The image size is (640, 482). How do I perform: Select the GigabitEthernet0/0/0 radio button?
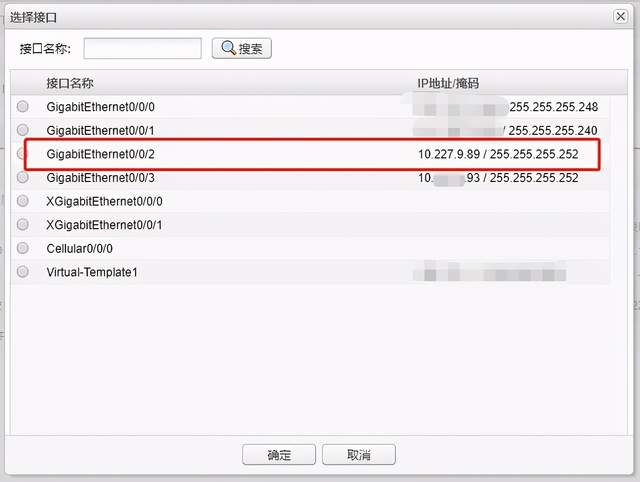(x=23, y=107)
